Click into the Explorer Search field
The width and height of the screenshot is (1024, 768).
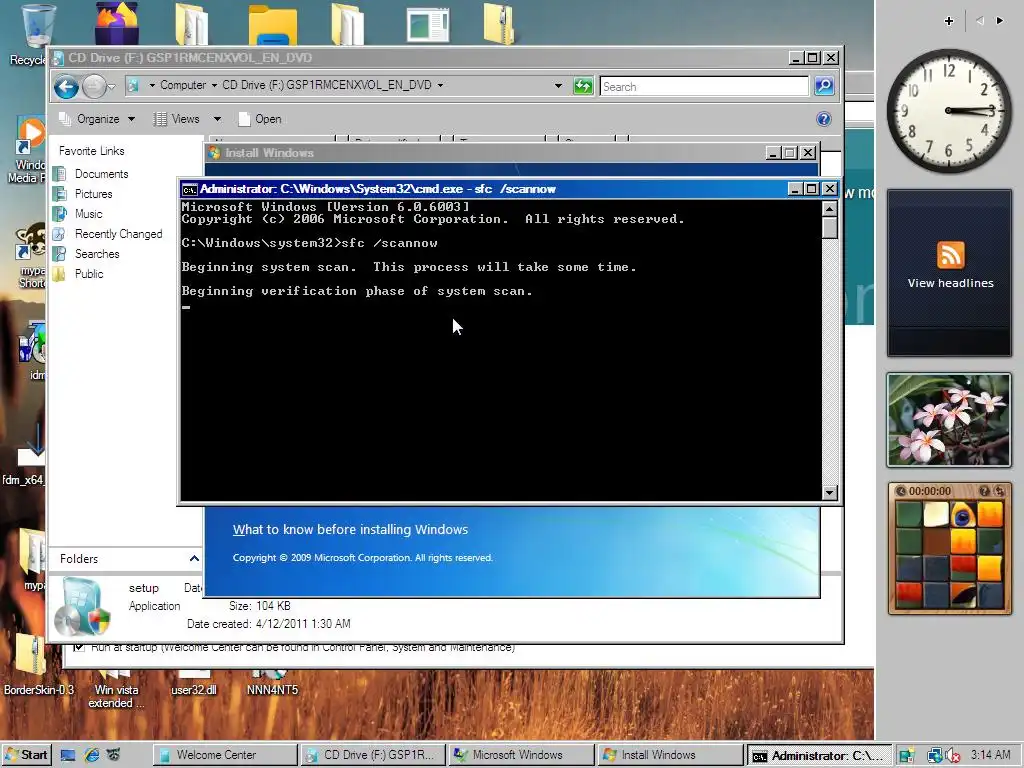pyautogui.click(x=704, y=86)
